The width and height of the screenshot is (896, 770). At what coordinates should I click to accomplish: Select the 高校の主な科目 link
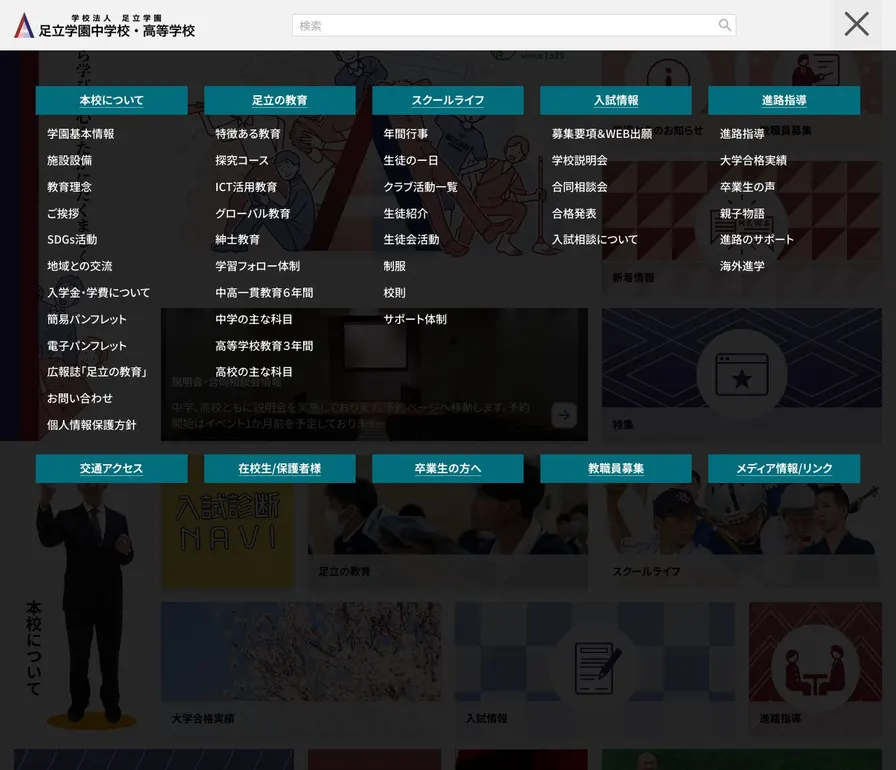click(x=254, y=372)
